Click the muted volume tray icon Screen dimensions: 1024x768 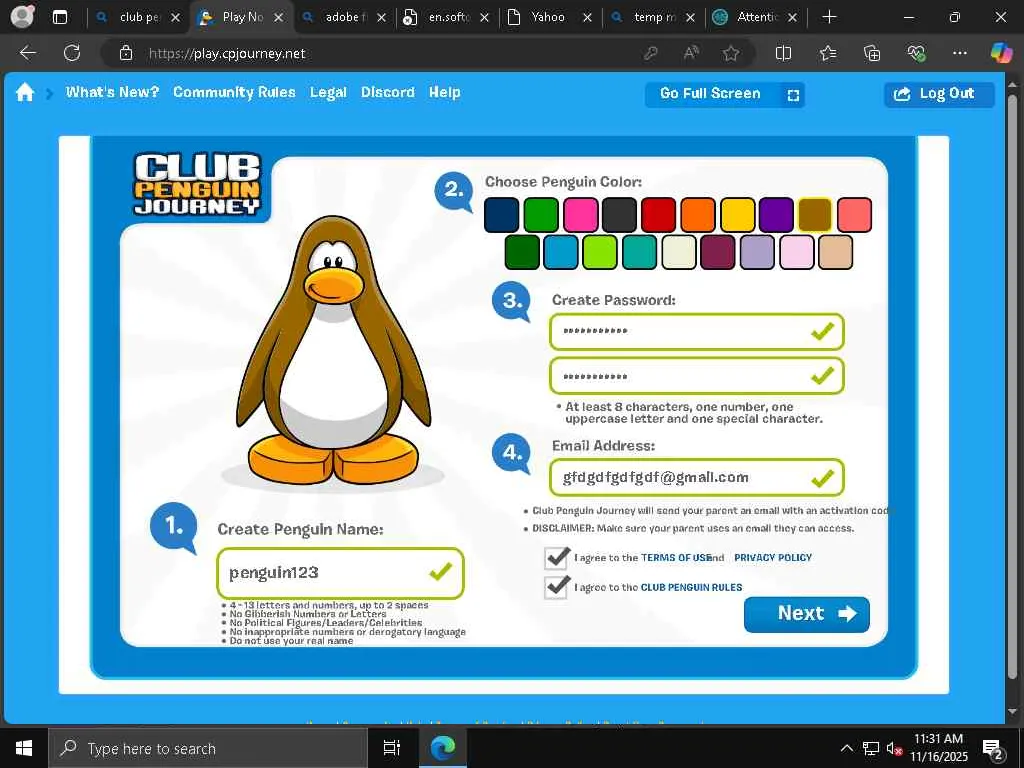click(x=894, y=748)
